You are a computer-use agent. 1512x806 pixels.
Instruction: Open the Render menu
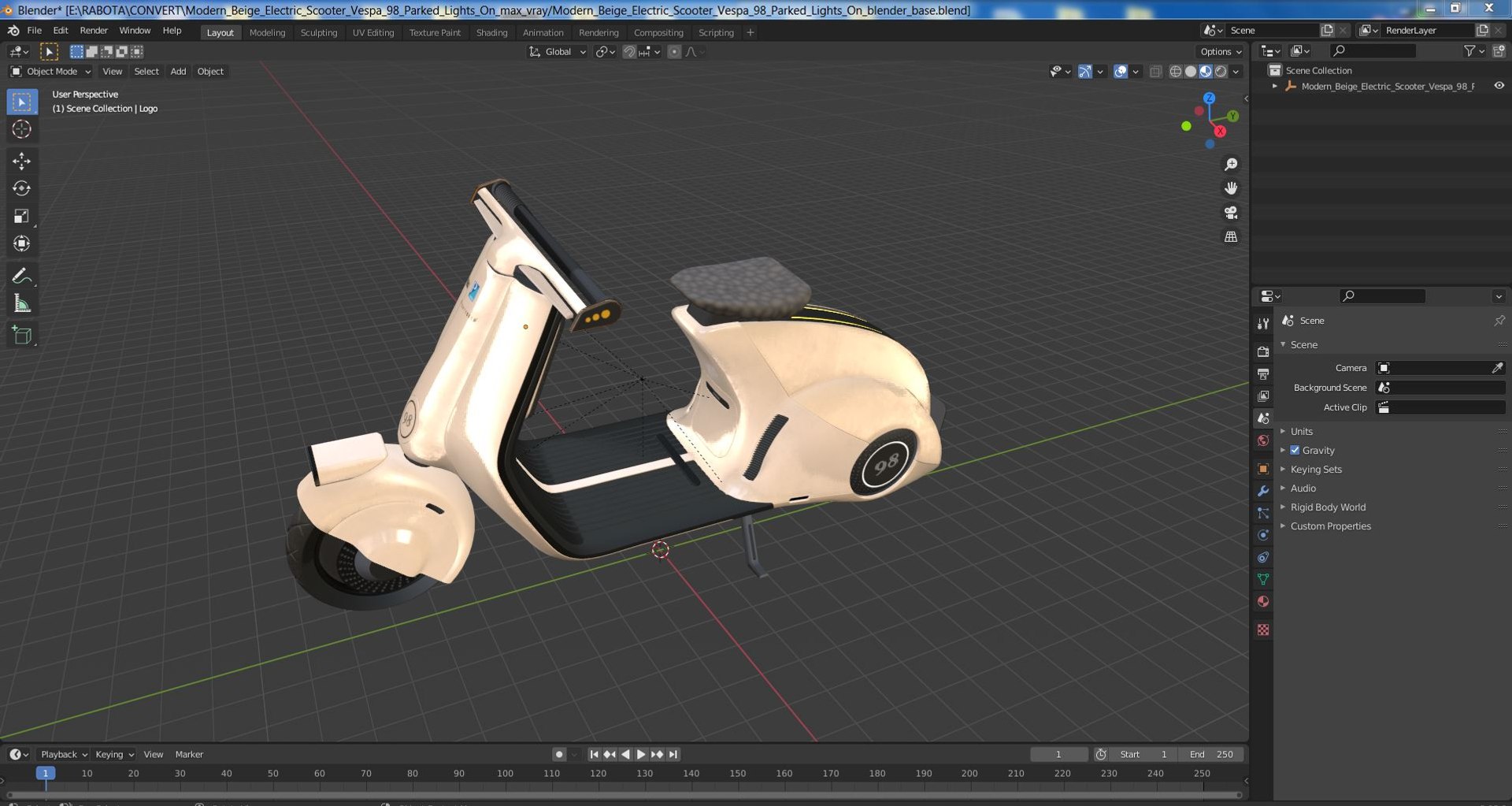pos(94,31)
